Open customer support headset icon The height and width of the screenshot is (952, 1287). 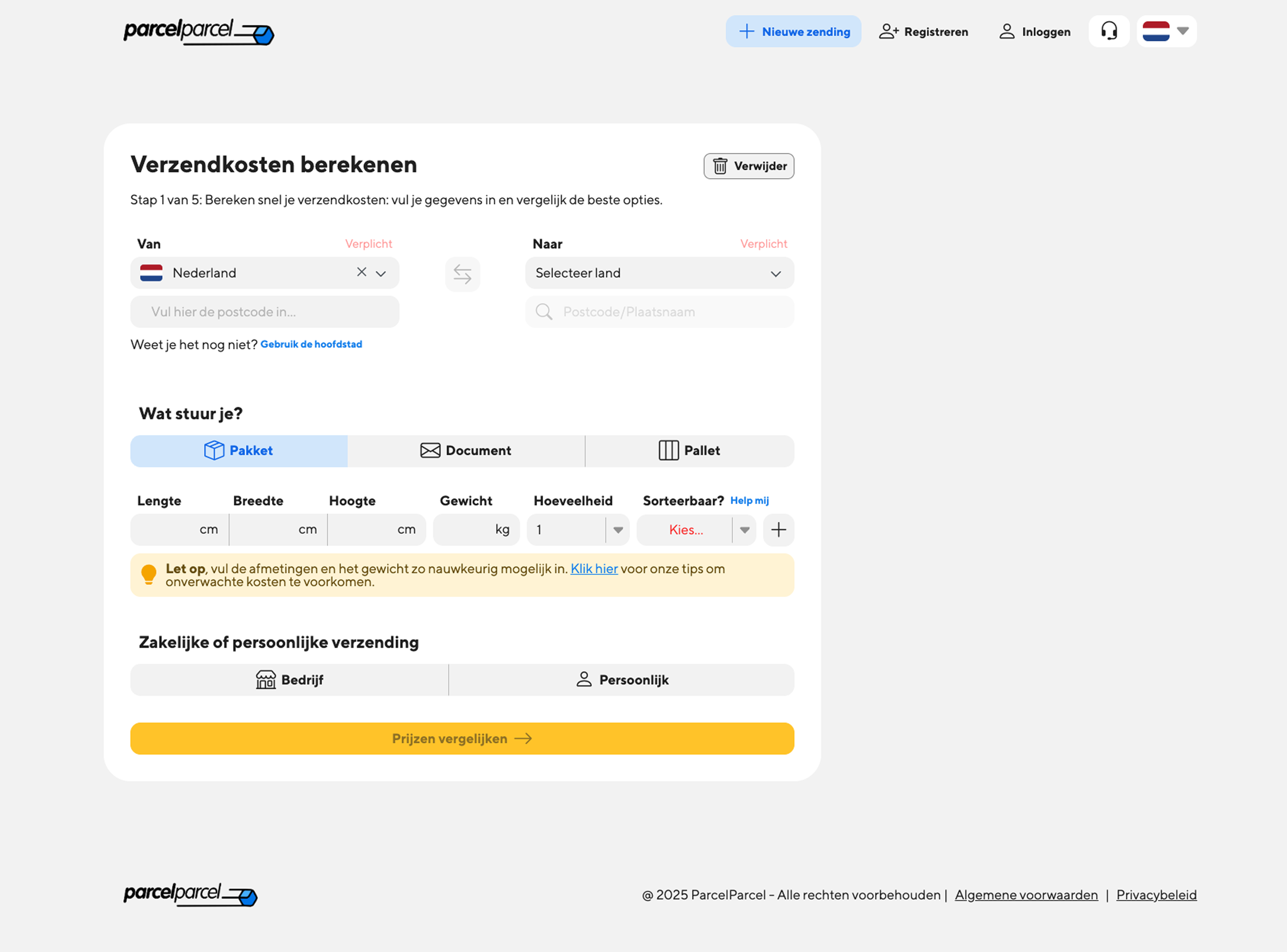[x=1109, y=31]
